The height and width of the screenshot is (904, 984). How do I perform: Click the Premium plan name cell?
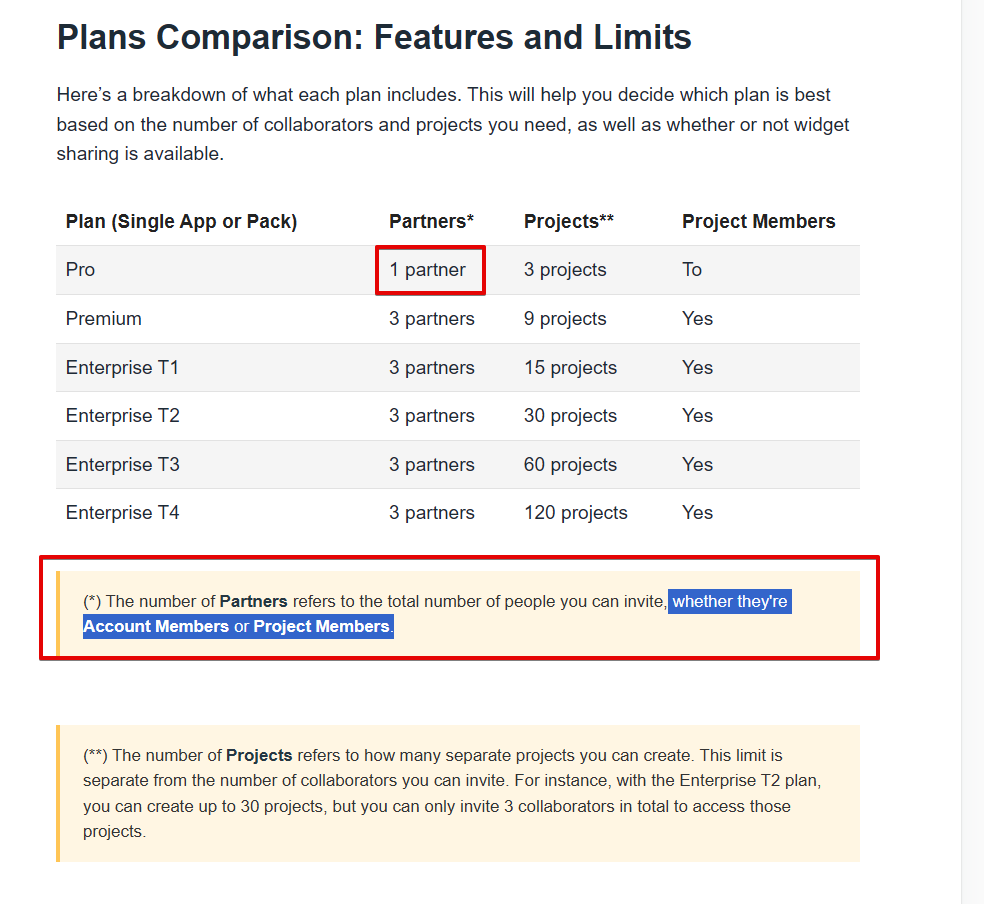[104, 319]
